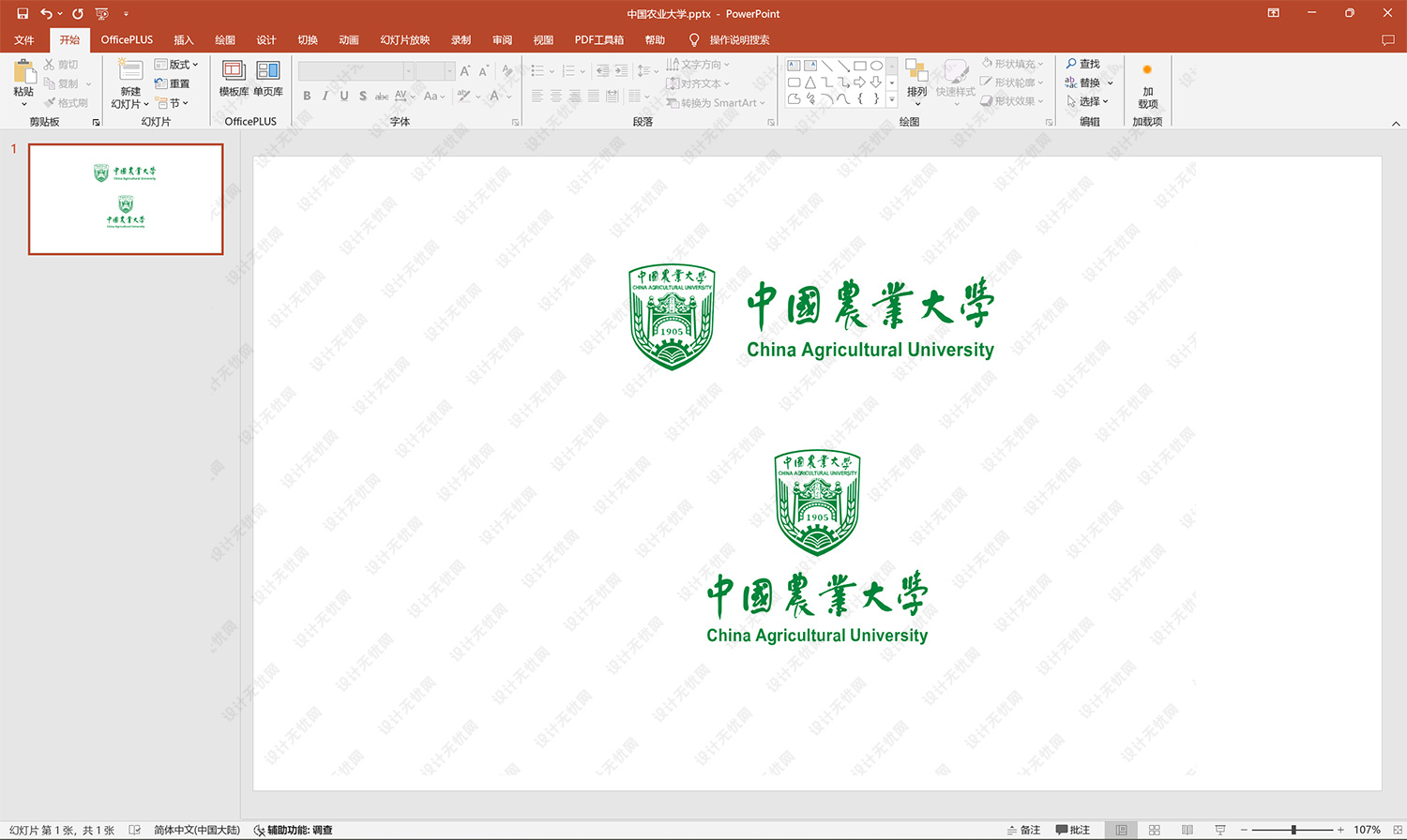1407x840 pixels.
Task: Switch to the OfficePLUS tab
Action: [127, 39]
